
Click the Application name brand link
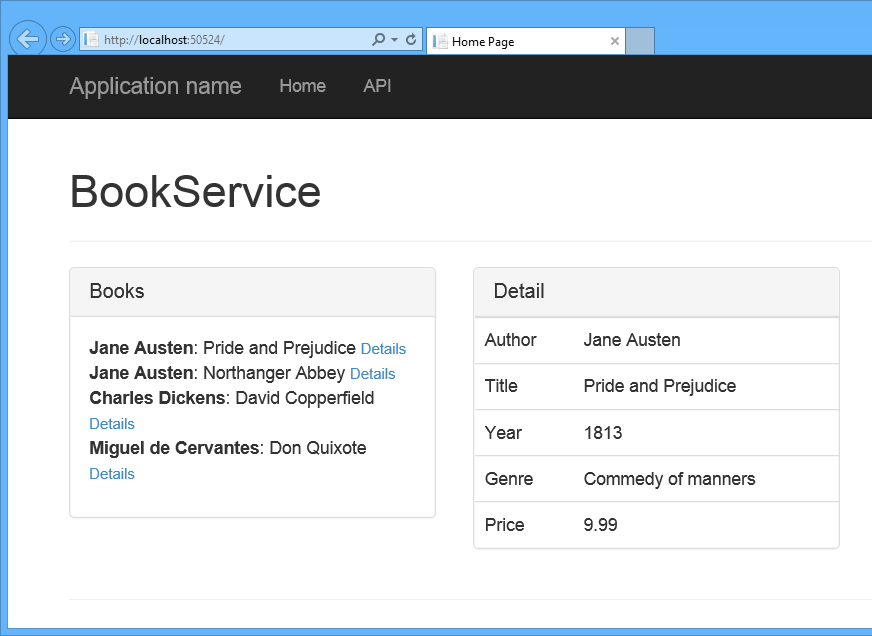coord(155,86)
